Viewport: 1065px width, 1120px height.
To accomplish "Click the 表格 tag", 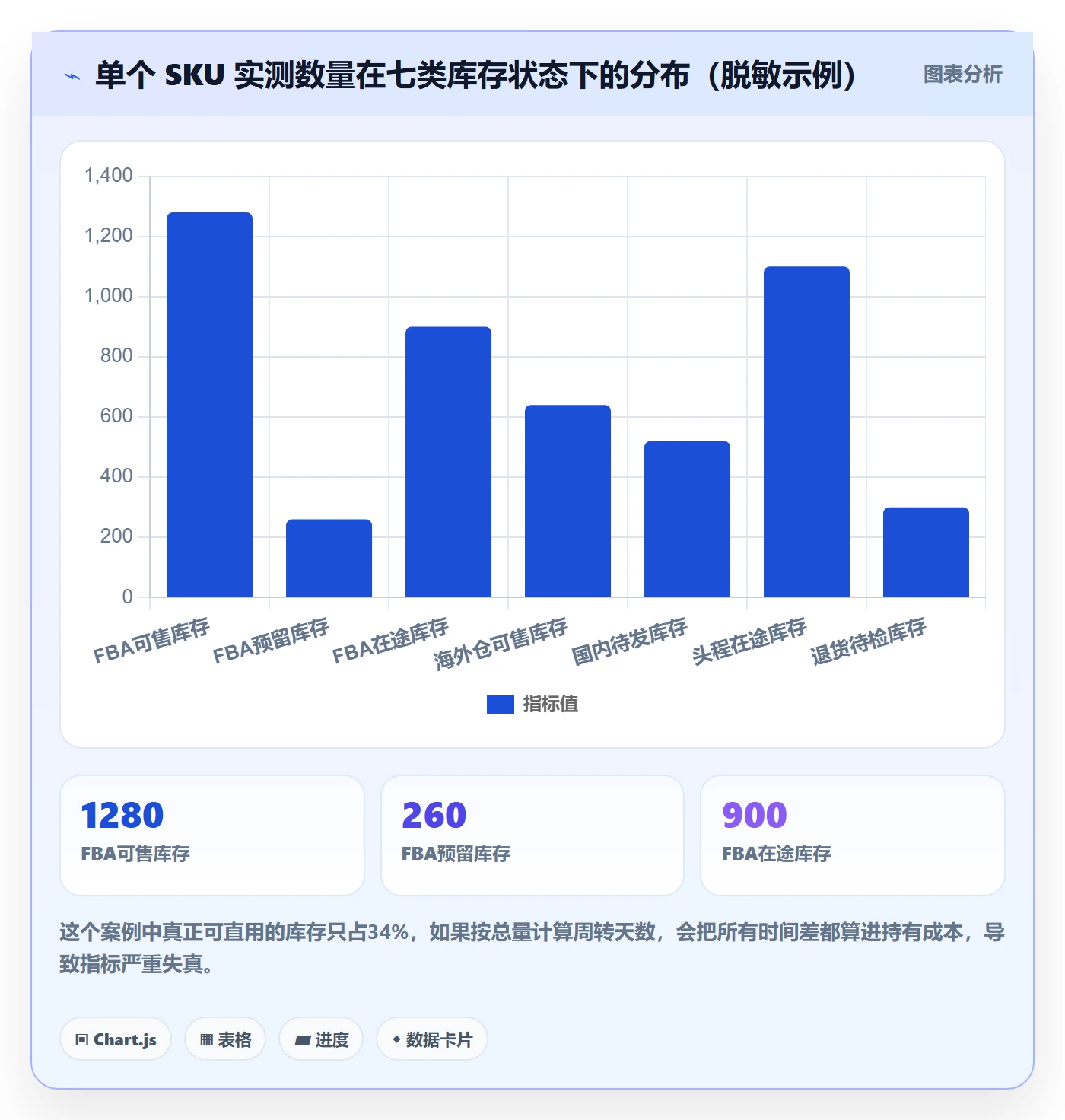I will click(225, 1039).
